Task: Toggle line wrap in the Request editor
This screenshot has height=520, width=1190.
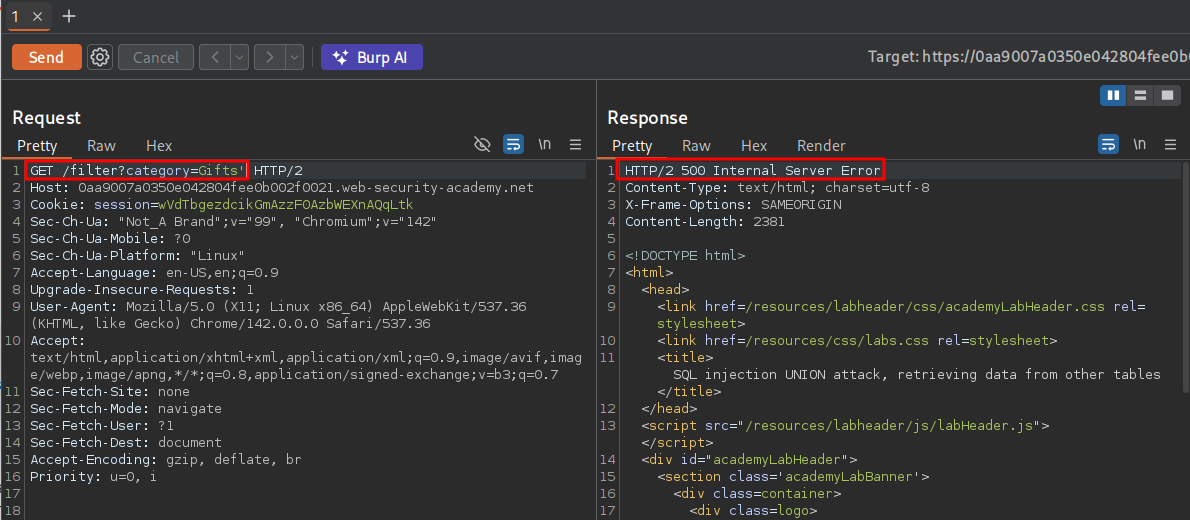Action: [x=513, y=145]
